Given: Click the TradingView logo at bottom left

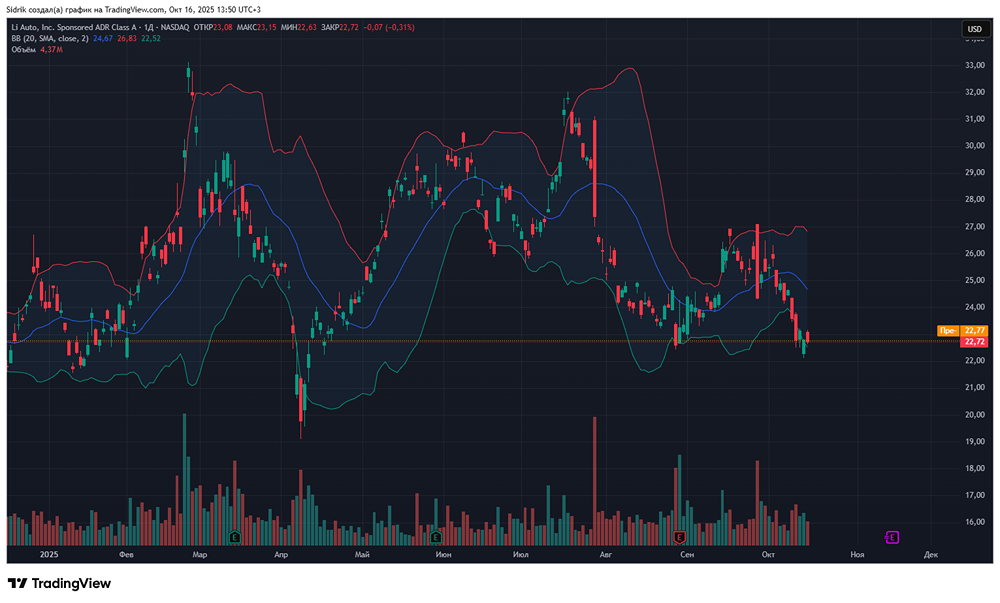Looking at the screenshot, I should [x=59, y=583].
